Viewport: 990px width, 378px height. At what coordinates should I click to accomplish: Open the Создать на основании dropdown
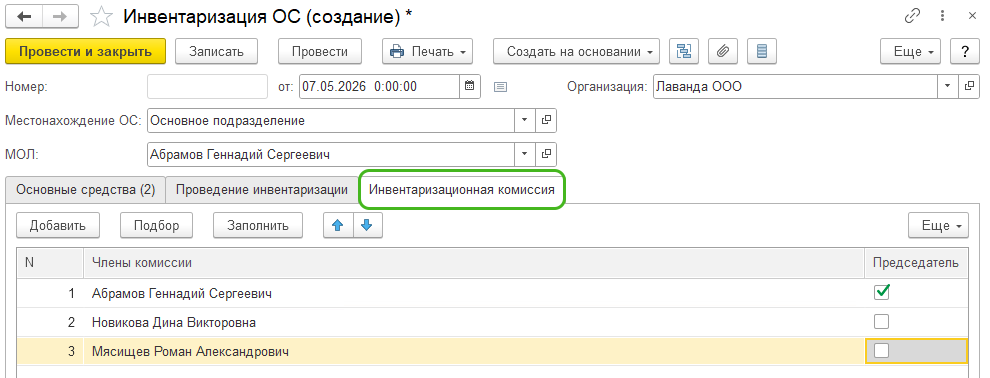(576, 52)
